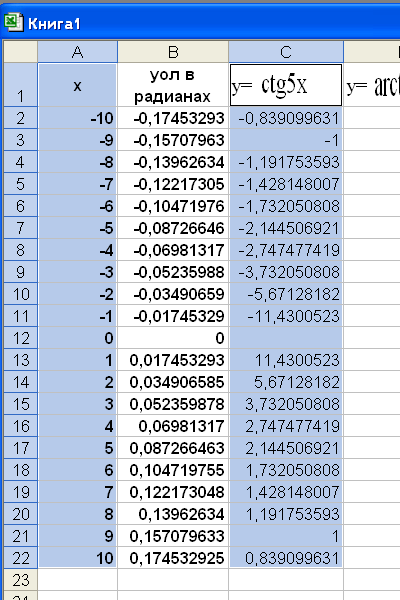Click cell with value -2,747477419

286,250
